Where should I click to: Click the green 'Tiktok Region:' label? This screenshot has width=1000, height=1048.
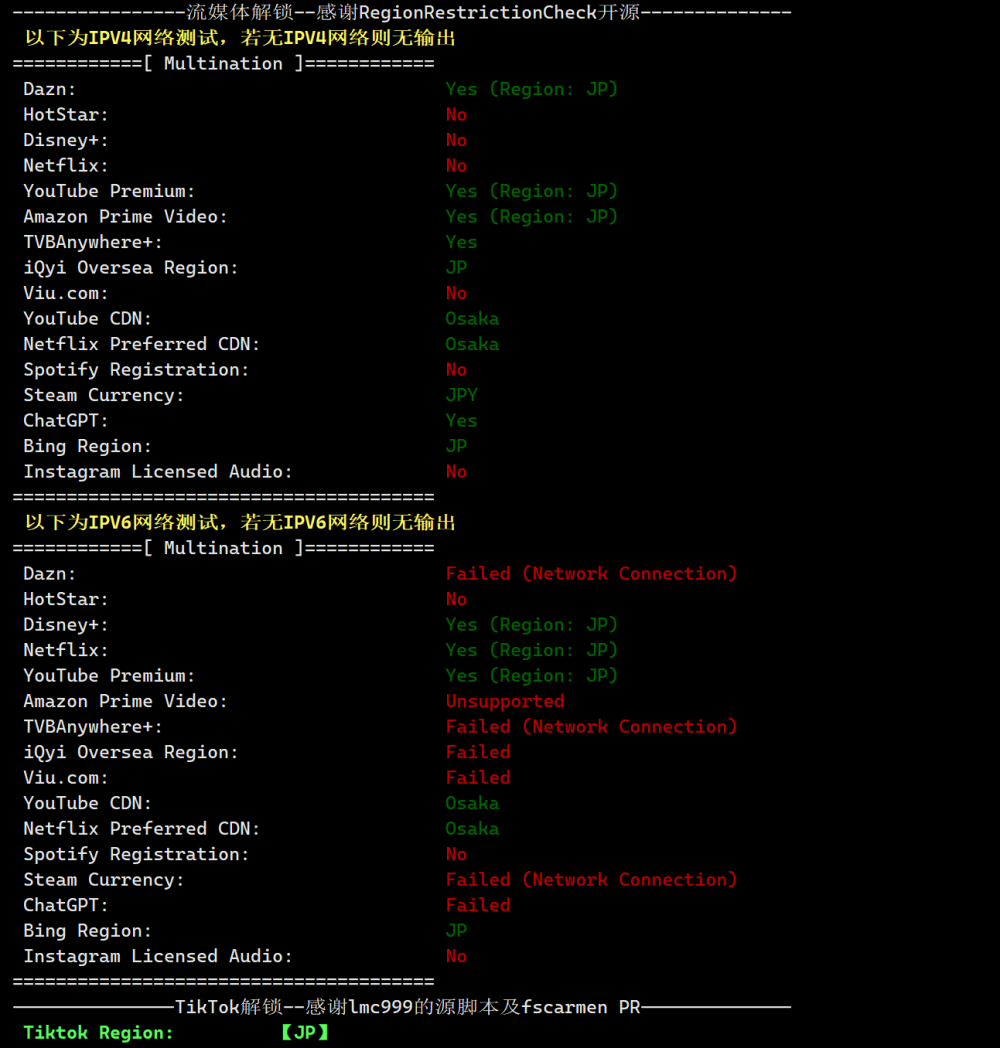click(98, 1033)
